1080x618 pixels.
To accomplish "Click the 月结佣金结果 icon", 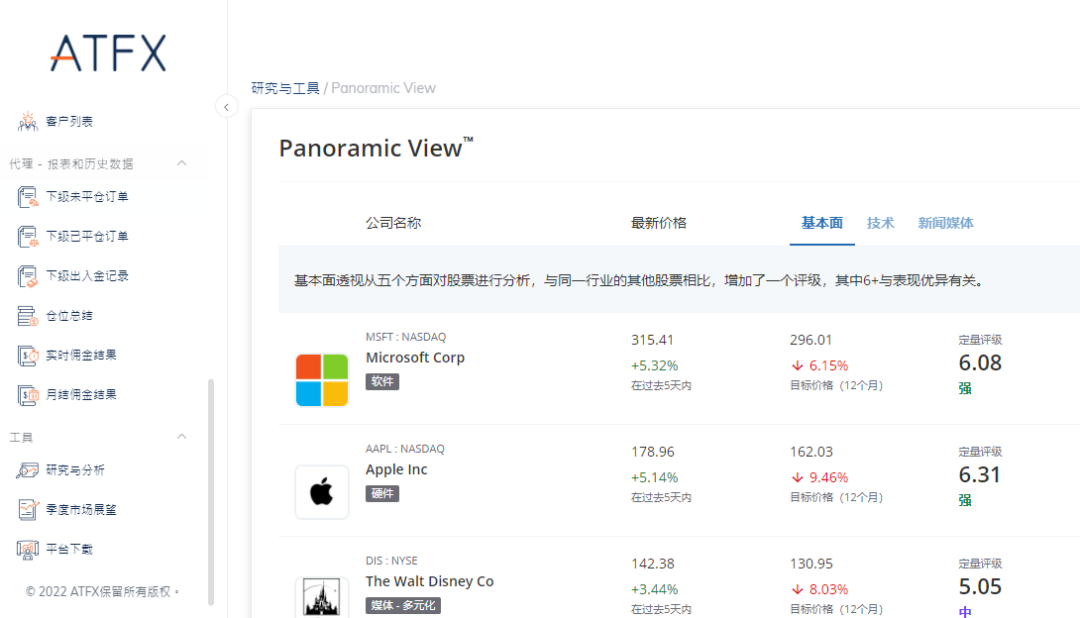I will click(28, 395).
